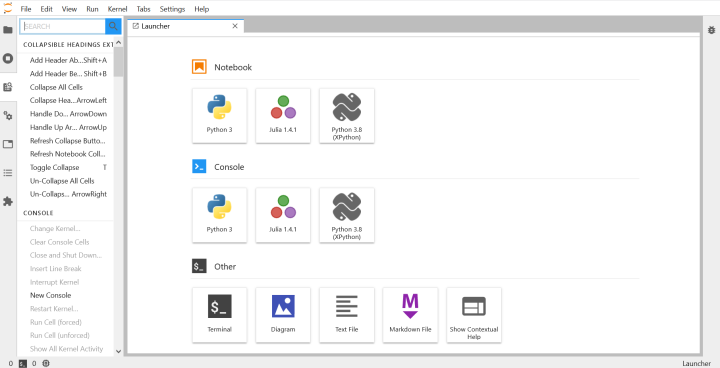Open the Tabs menu
The height and width of the screenshot is (368, 720).
click(x=143, y=9)
